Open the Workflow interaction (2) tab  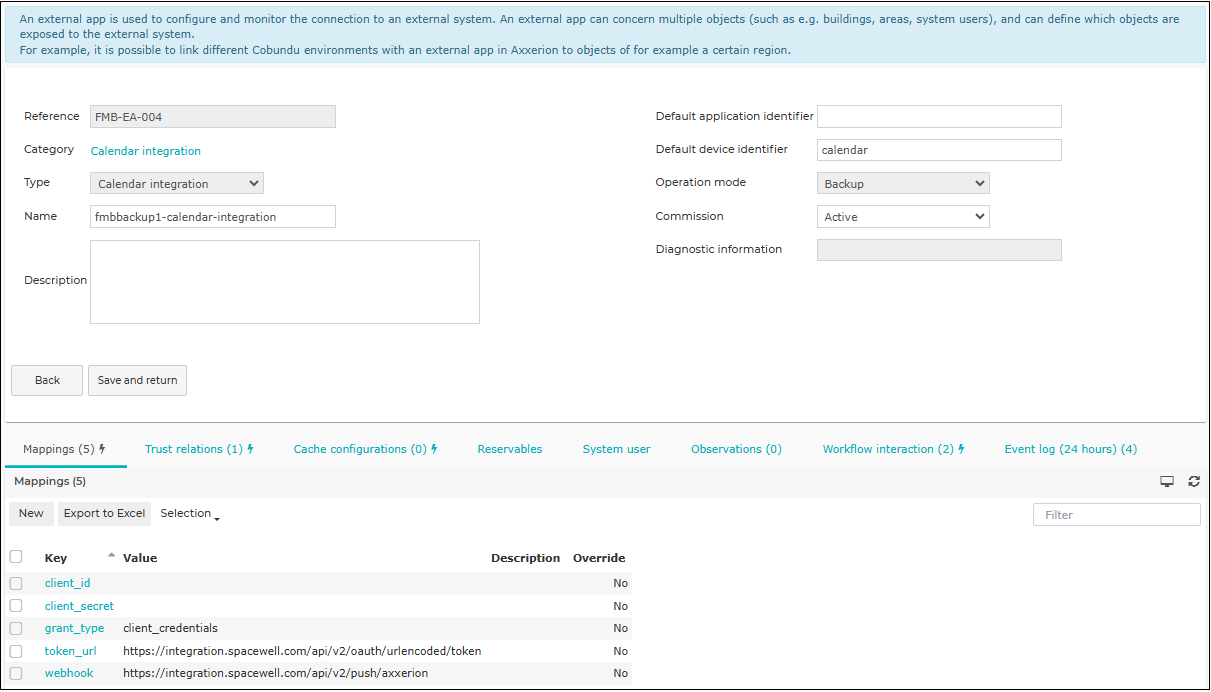(894, 449)
